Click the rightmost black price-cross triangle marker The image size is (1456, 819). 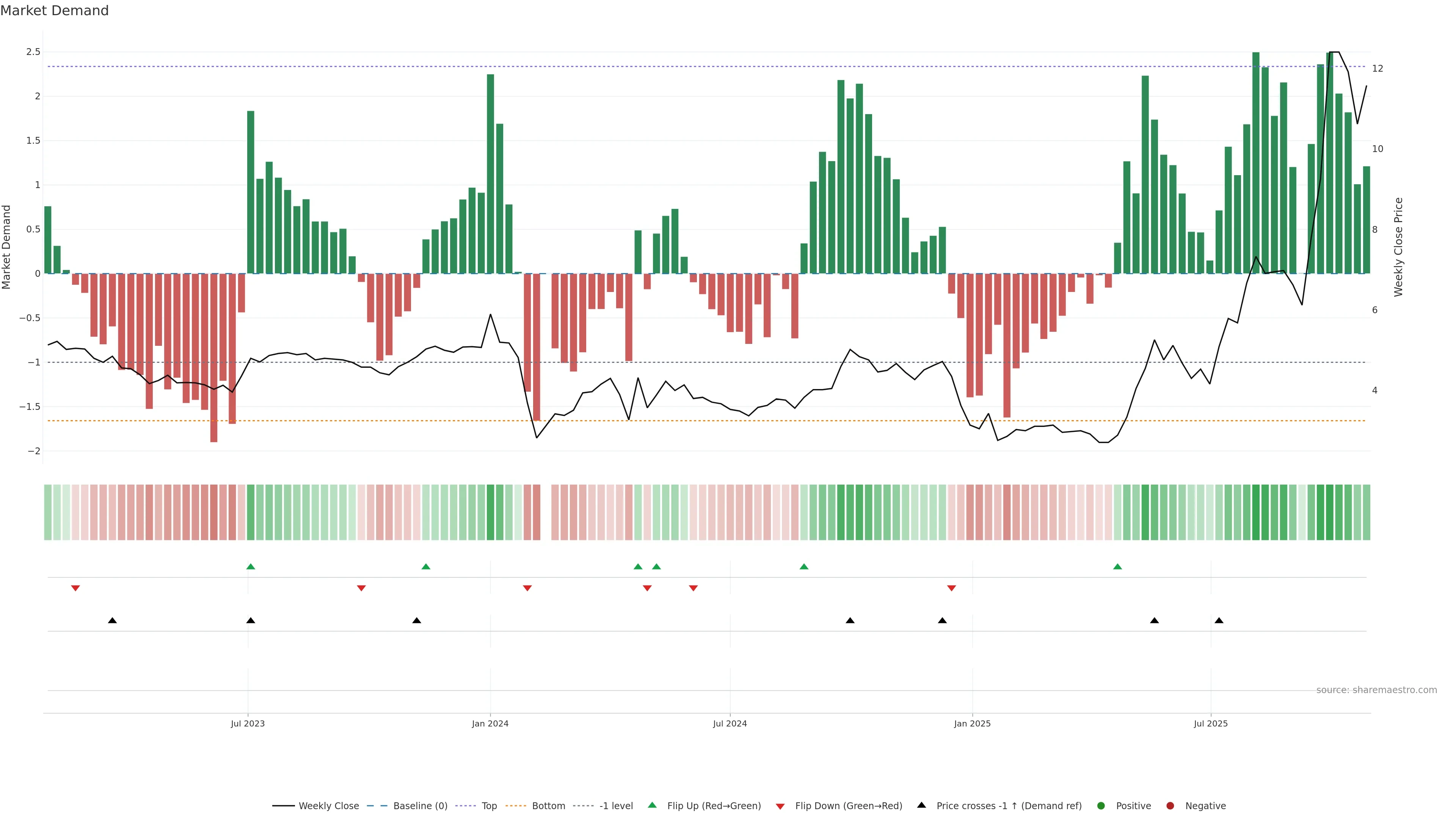click(x=1219, y=621)
